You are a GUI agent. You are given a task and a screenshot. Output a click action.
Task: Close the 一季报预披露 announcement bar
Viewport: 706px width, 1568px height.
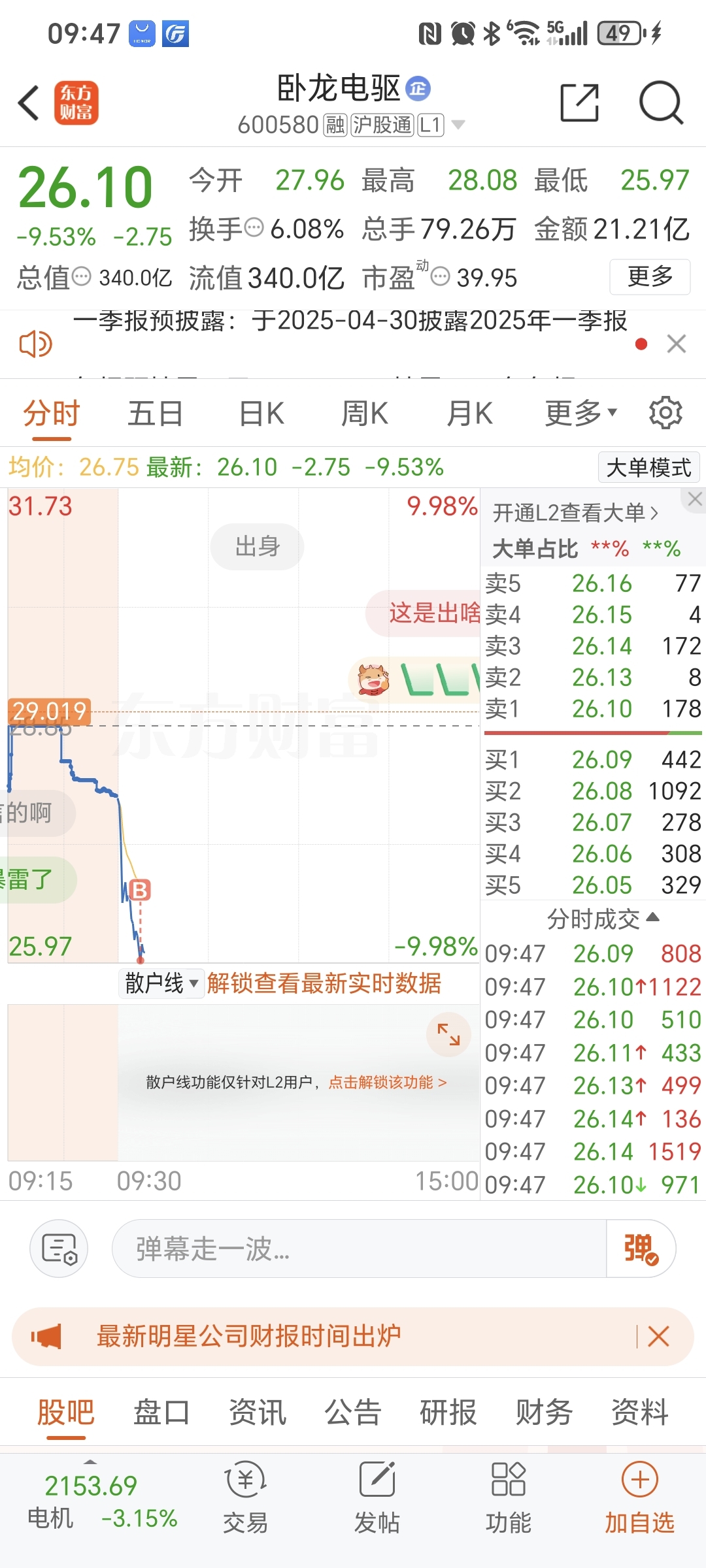(x=677, y=344)
